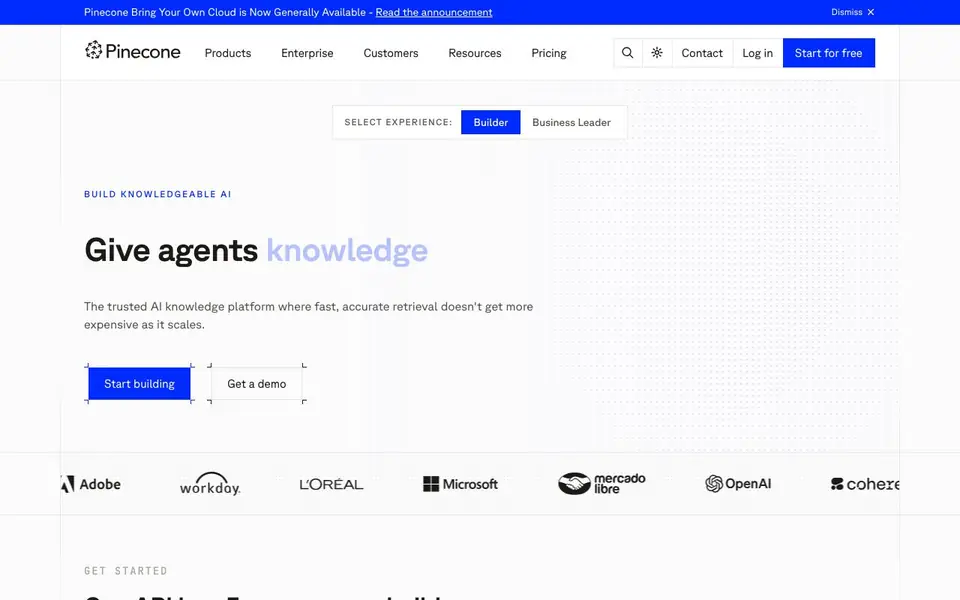The width and height of the screenshot is (960, 600).
Task: Click the Contact link
Action: point(702,53)
